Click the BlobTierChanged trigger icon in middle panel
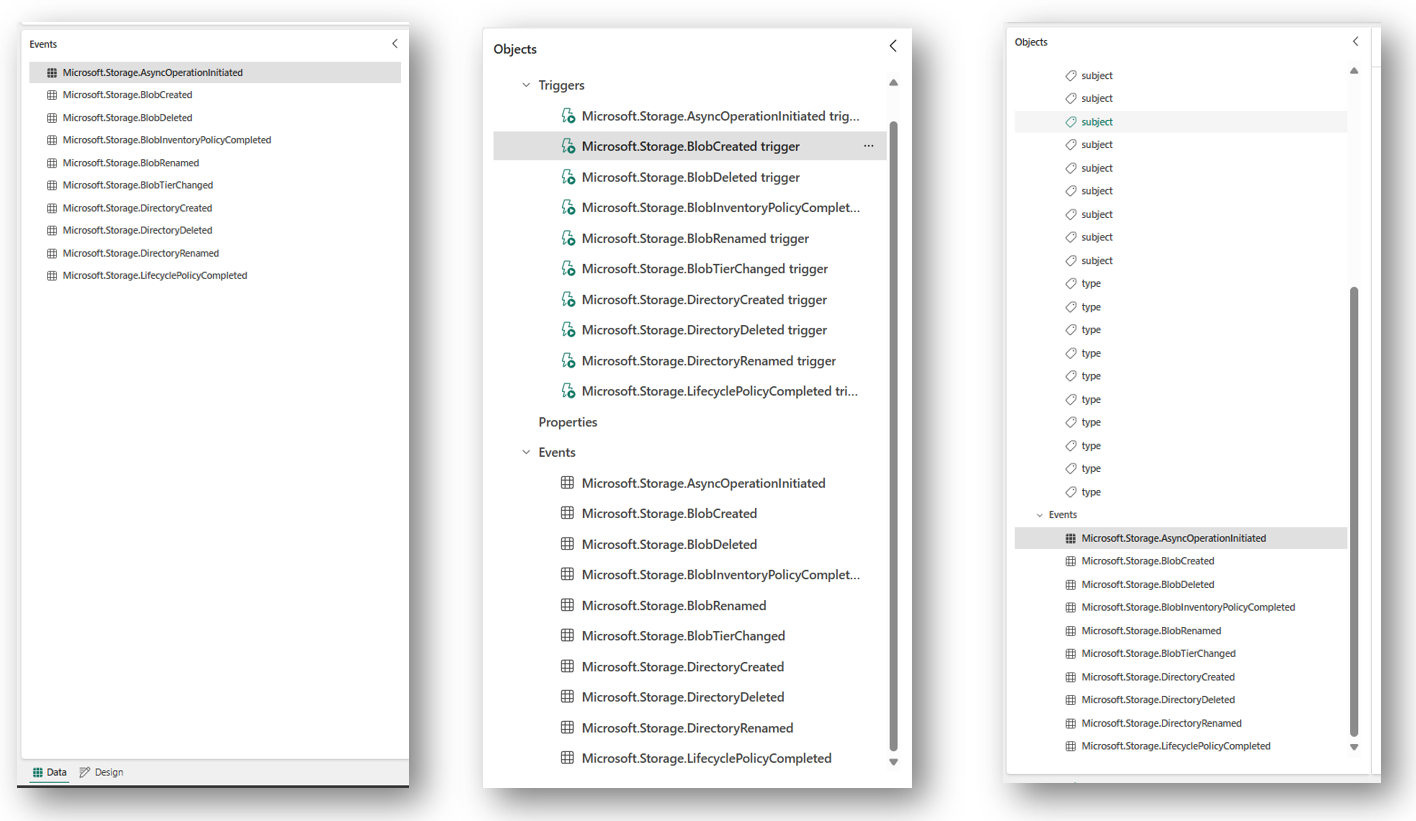 tap(568, 269)
